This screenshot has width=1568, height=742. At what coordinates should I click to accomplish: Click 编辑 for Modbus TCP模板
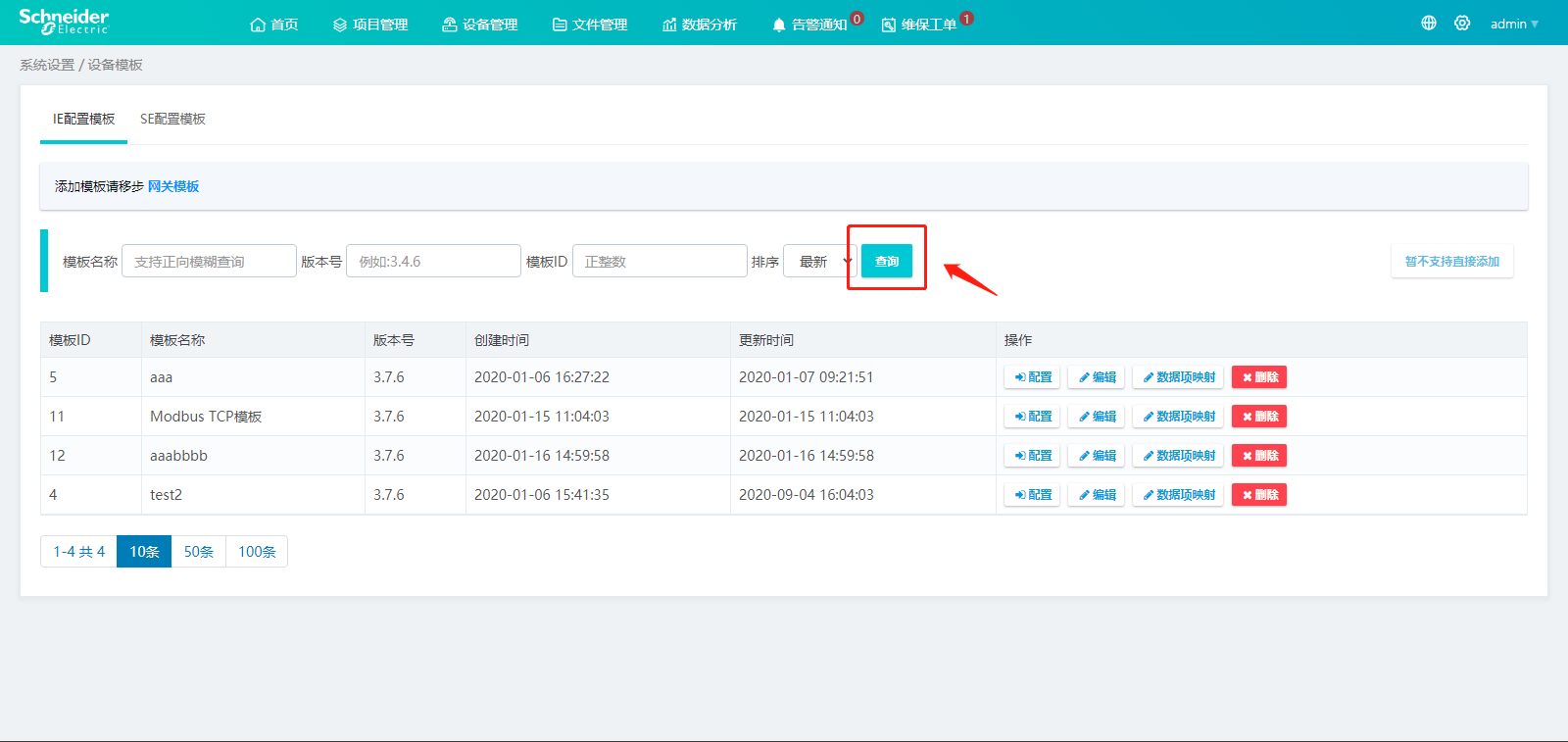click(1097, 417)
